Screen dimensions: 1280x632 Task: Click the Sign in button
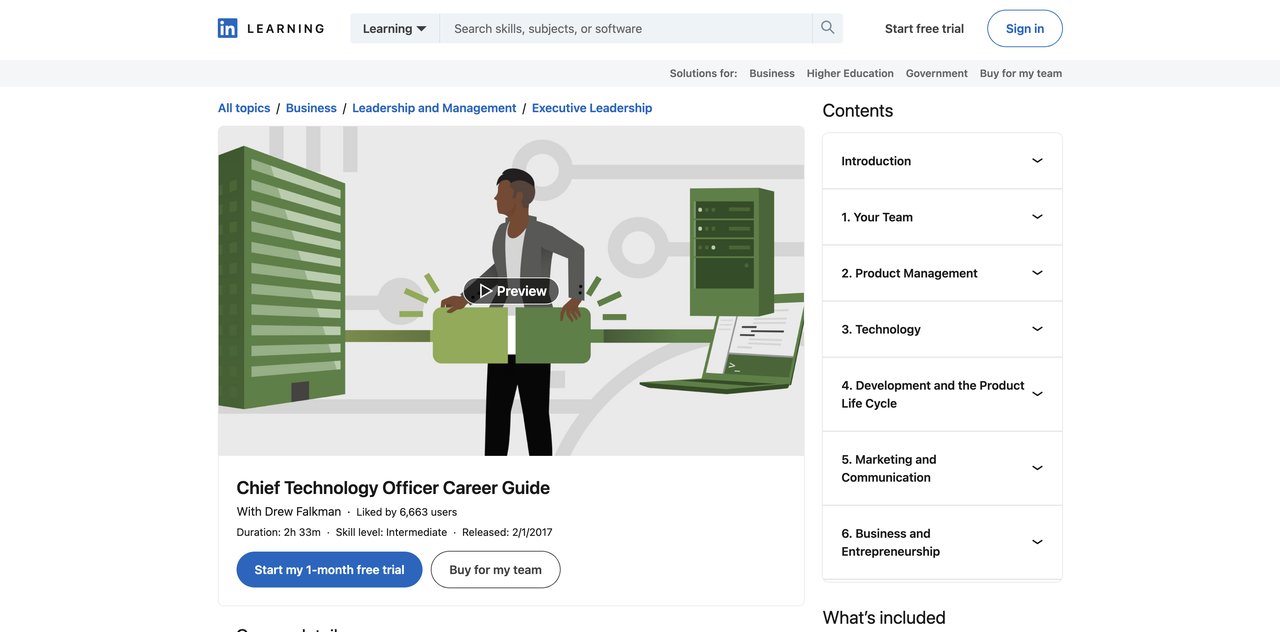1025,28
